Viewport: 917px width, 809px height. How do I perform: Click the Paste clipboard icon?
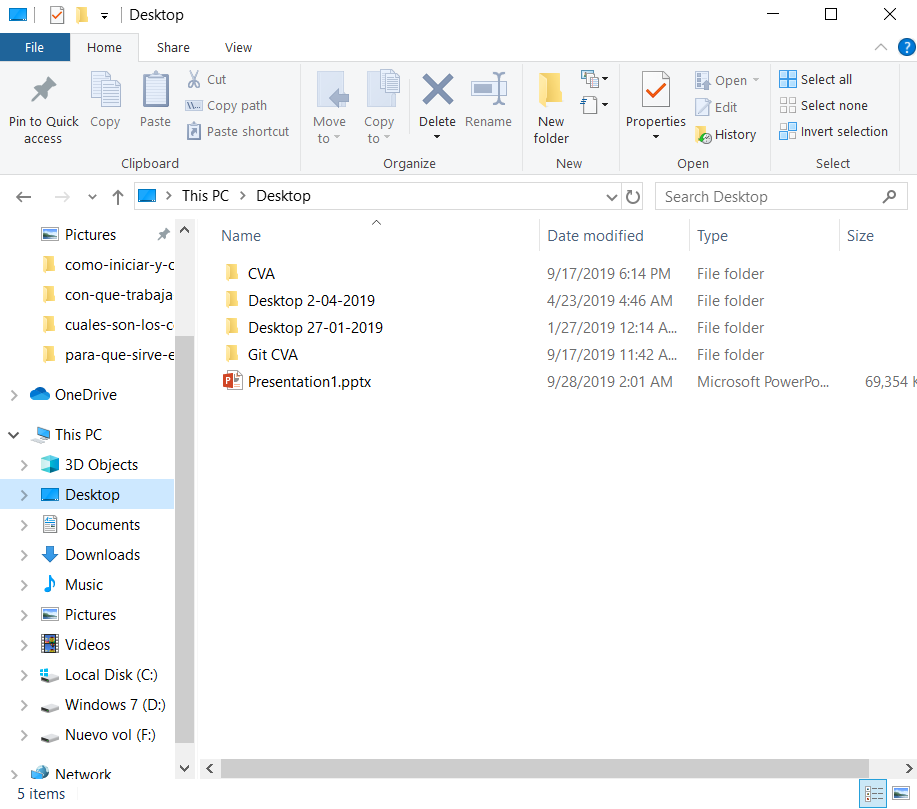pos(156,89)
